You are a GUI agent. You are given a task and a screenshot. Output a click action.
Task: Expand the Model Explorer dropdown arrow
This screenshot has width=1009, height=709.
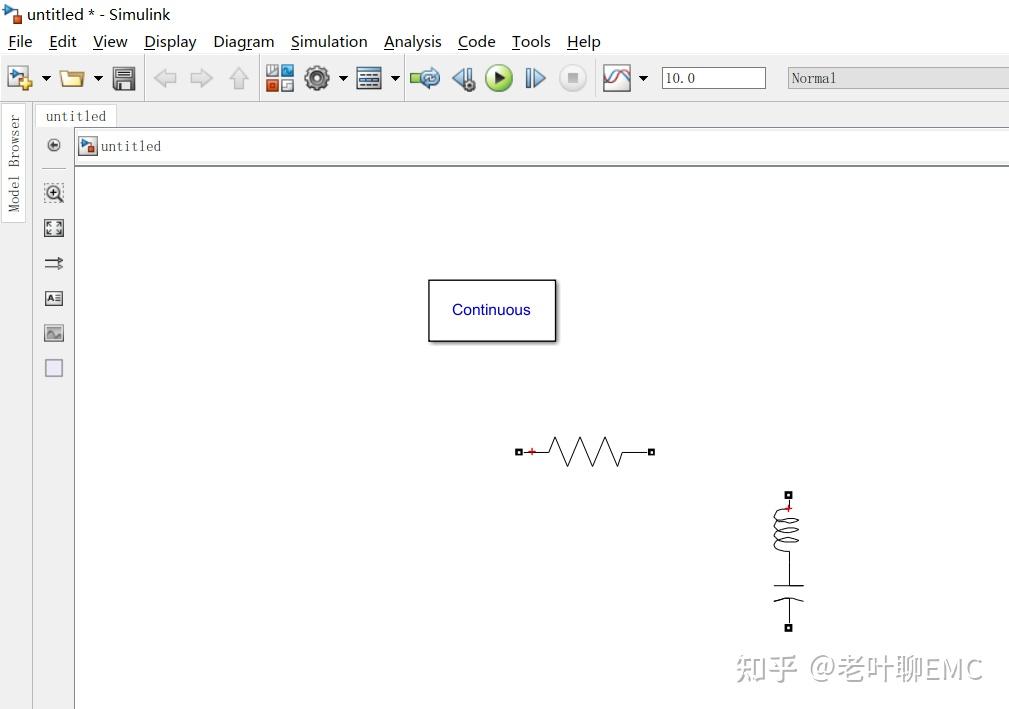(x=396, y=78)
